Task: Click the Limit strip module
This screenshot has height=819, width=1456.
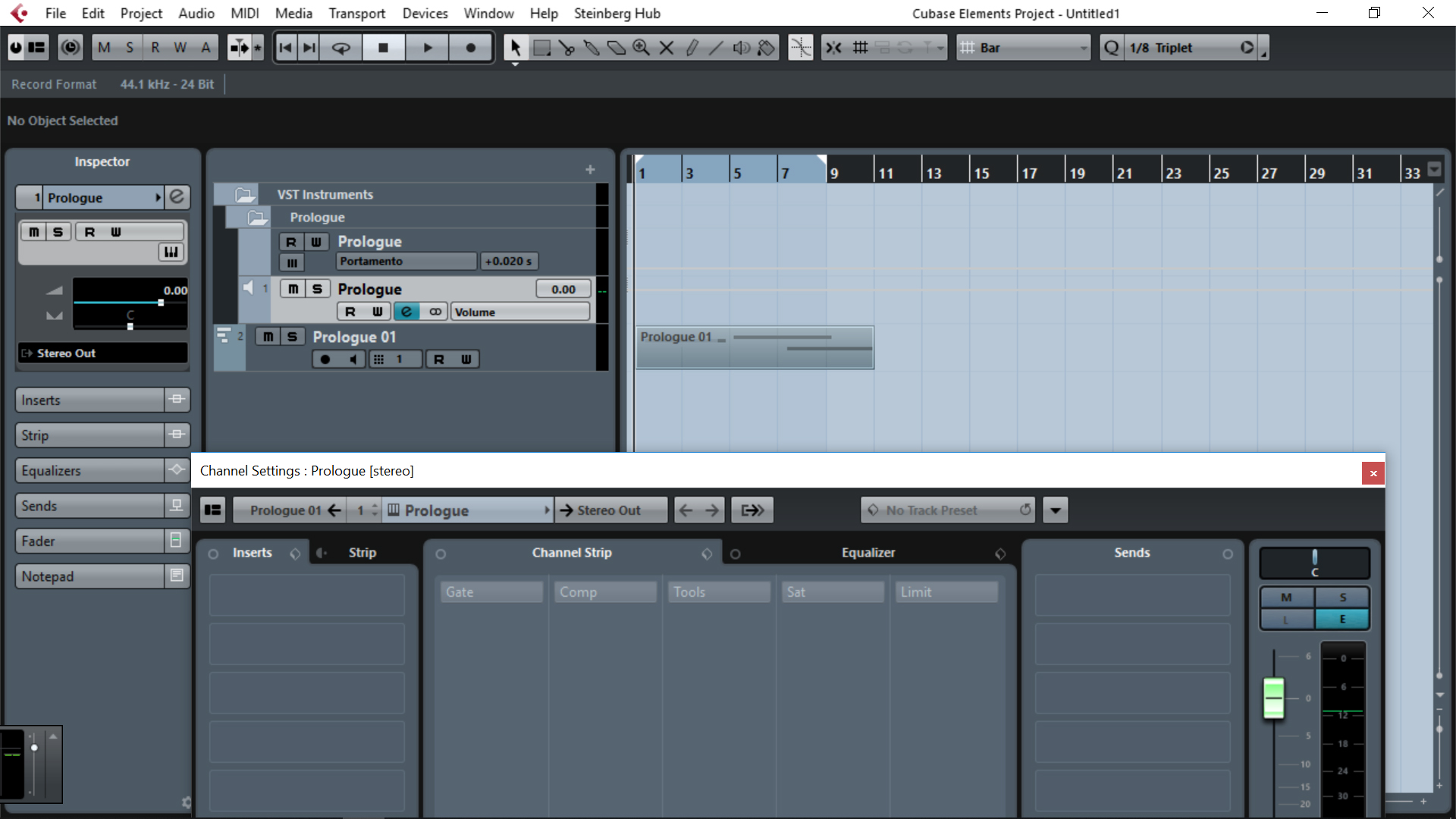Action: pos(946,592)
